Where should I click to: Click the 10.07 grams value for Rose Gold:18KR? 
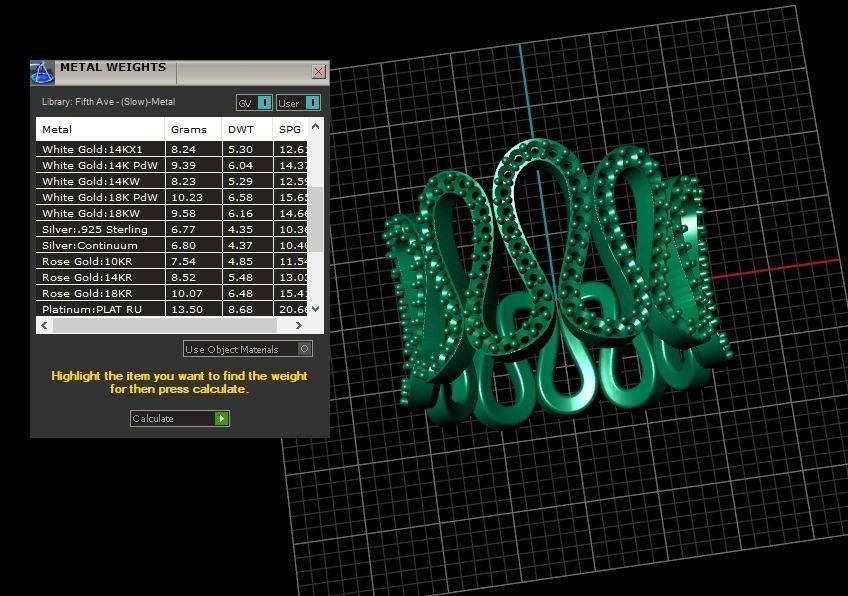187,294
